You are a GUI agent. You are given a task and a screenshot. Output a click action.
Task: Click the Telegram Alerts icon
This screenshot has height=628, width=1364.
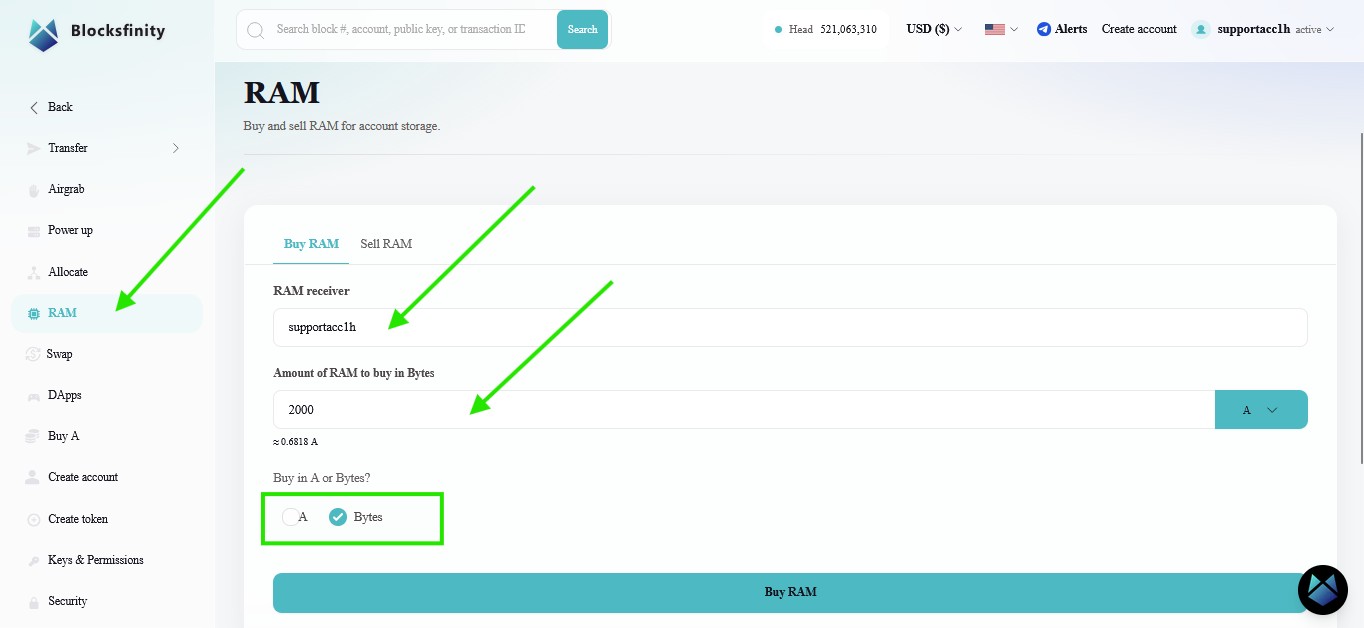1044,29
